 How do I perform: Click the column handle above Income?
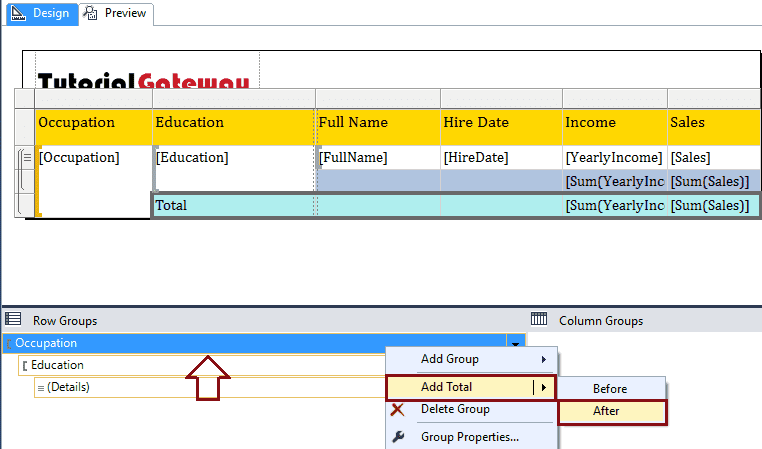(615, 99)
